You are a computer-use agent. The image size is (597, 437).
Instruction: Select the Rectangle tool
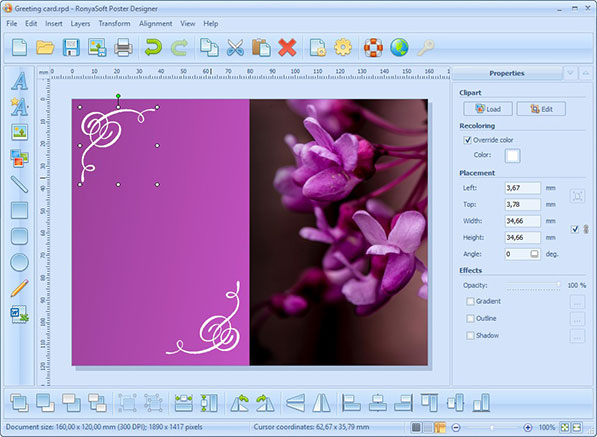click(19, 210)
